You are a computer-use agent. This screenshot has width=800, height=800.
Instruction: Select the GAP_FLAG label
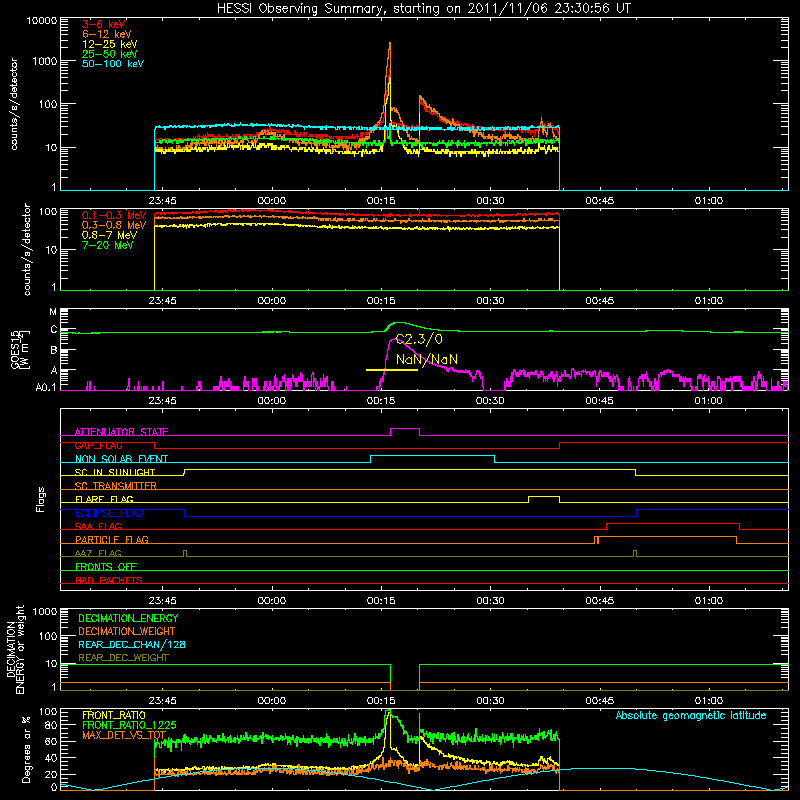98,445
